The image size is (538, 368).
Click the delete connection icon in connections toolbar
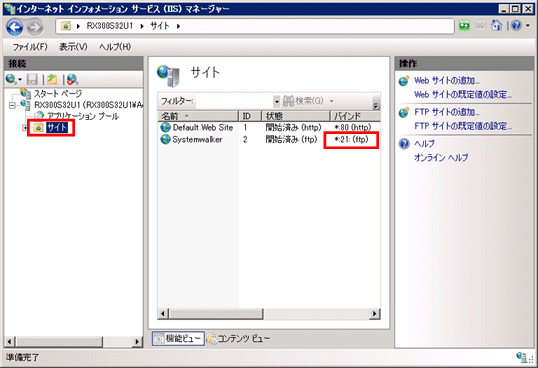pyautogui.click(x=72, y=80)
